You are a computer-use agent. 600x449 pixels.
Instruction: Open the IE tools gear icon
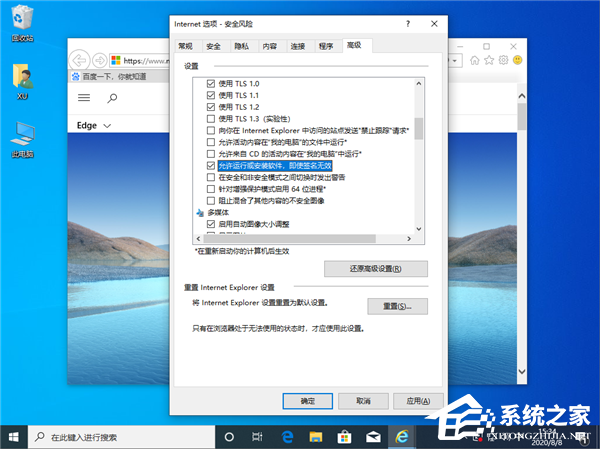503,60
